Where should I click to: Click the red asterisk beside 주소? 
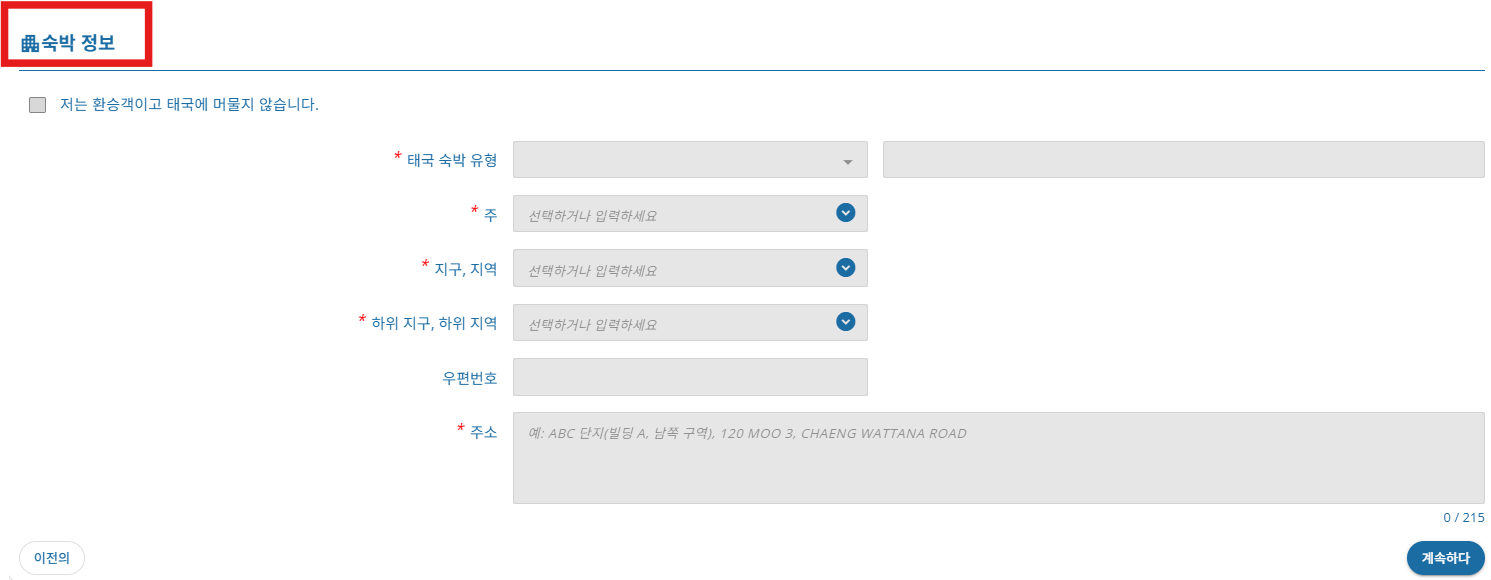click(x=460, y=432)
